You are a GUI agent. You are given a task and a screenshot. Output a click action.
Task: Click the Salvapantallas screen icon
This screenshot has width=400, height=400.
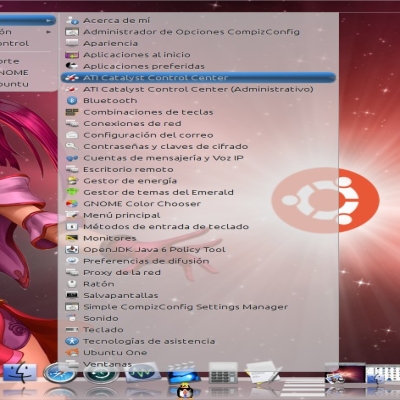click(72, 295)
